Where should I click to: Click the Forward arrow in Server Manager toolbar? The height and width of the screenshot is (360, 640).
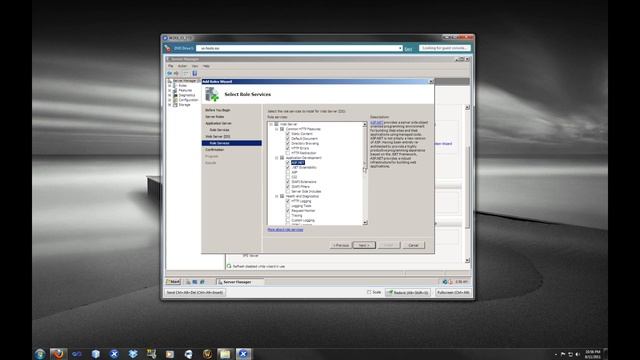[176, 73]
